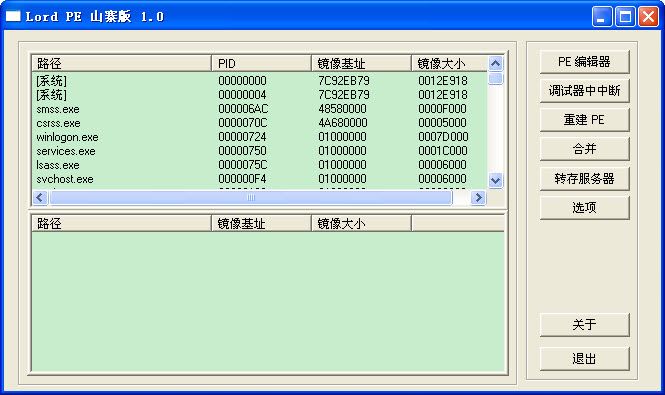Image resolution: width=665 pixels, height=395 pixels.
Task: Click image base value 4A680000
Action: click(343, 123)
